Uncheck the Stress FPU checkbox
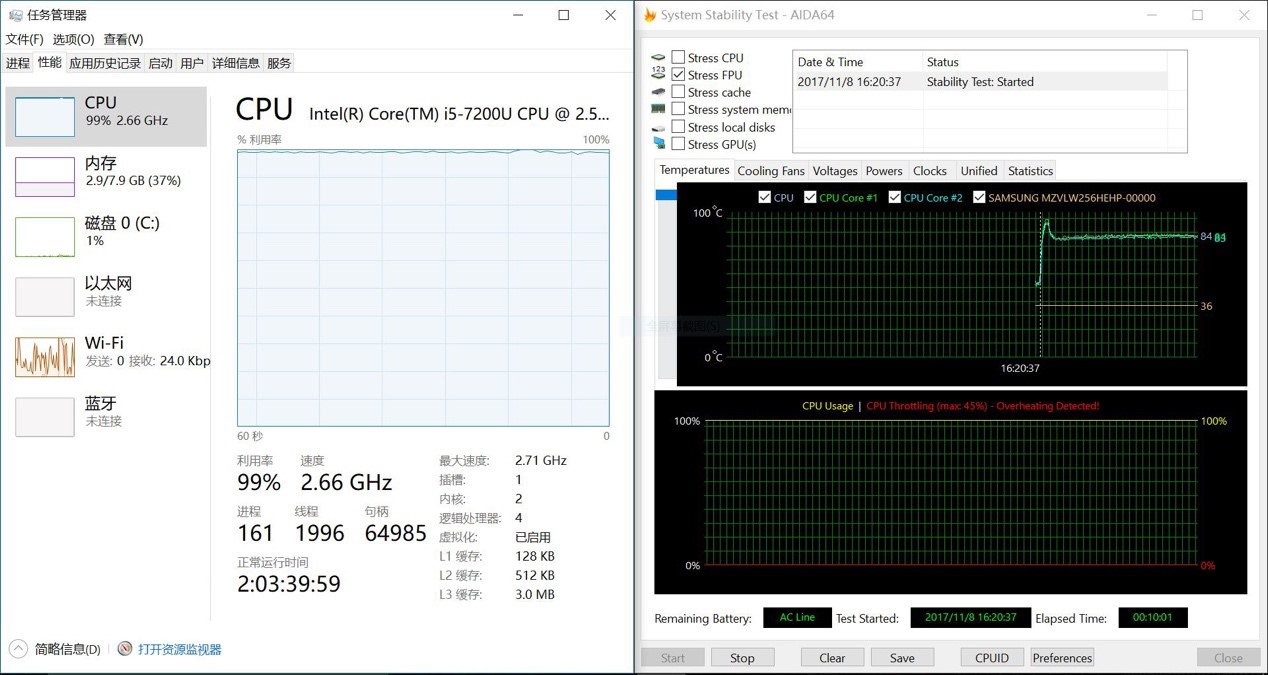This screenshot has width=1268, height=675. (x=678, y=74)
